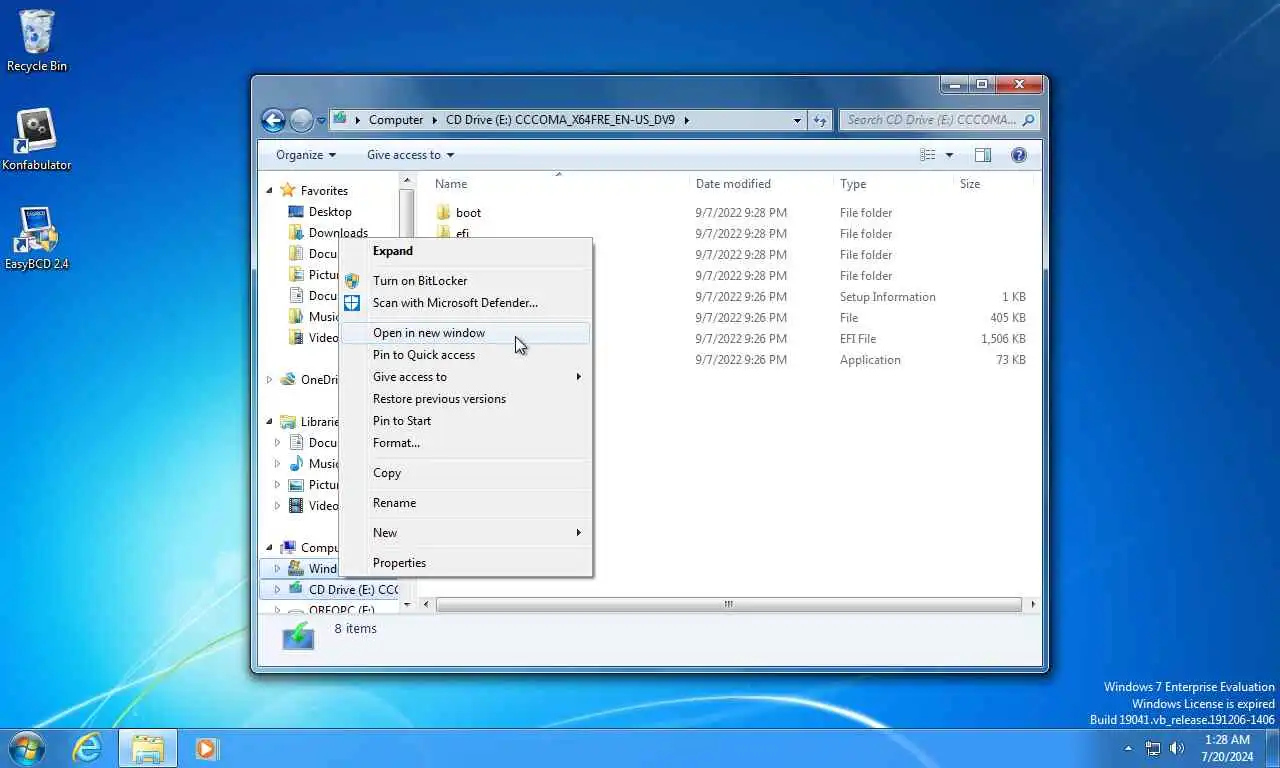The height and width of the screenshot is (768, 1280).
Task: Show hidden tray icons arrow
Action: [1129, 748]
